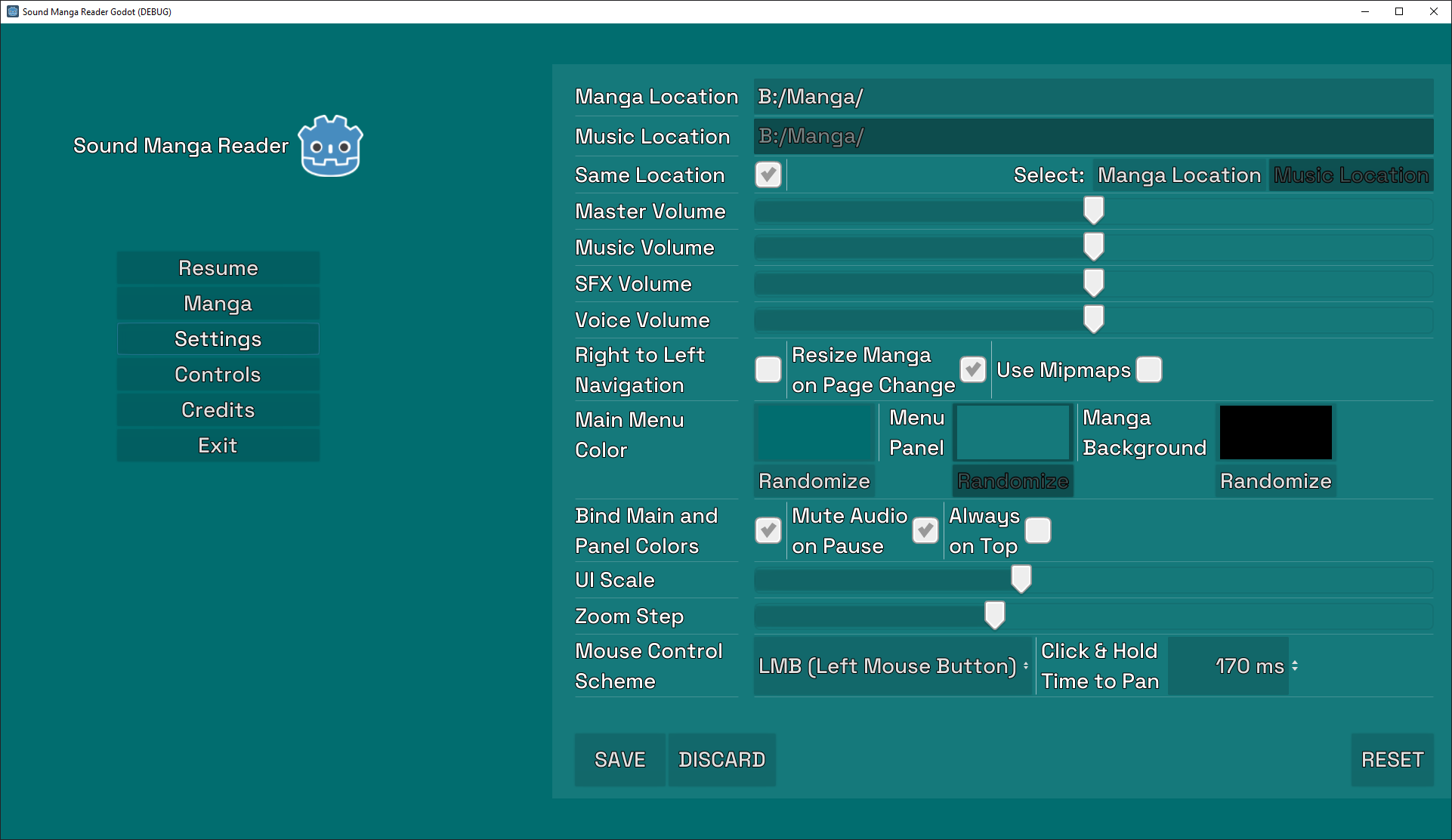Open the black Manga Background swatch
Image resolution: width=1452 pixels, height=840 pixels.
(x=1276, y=433)
